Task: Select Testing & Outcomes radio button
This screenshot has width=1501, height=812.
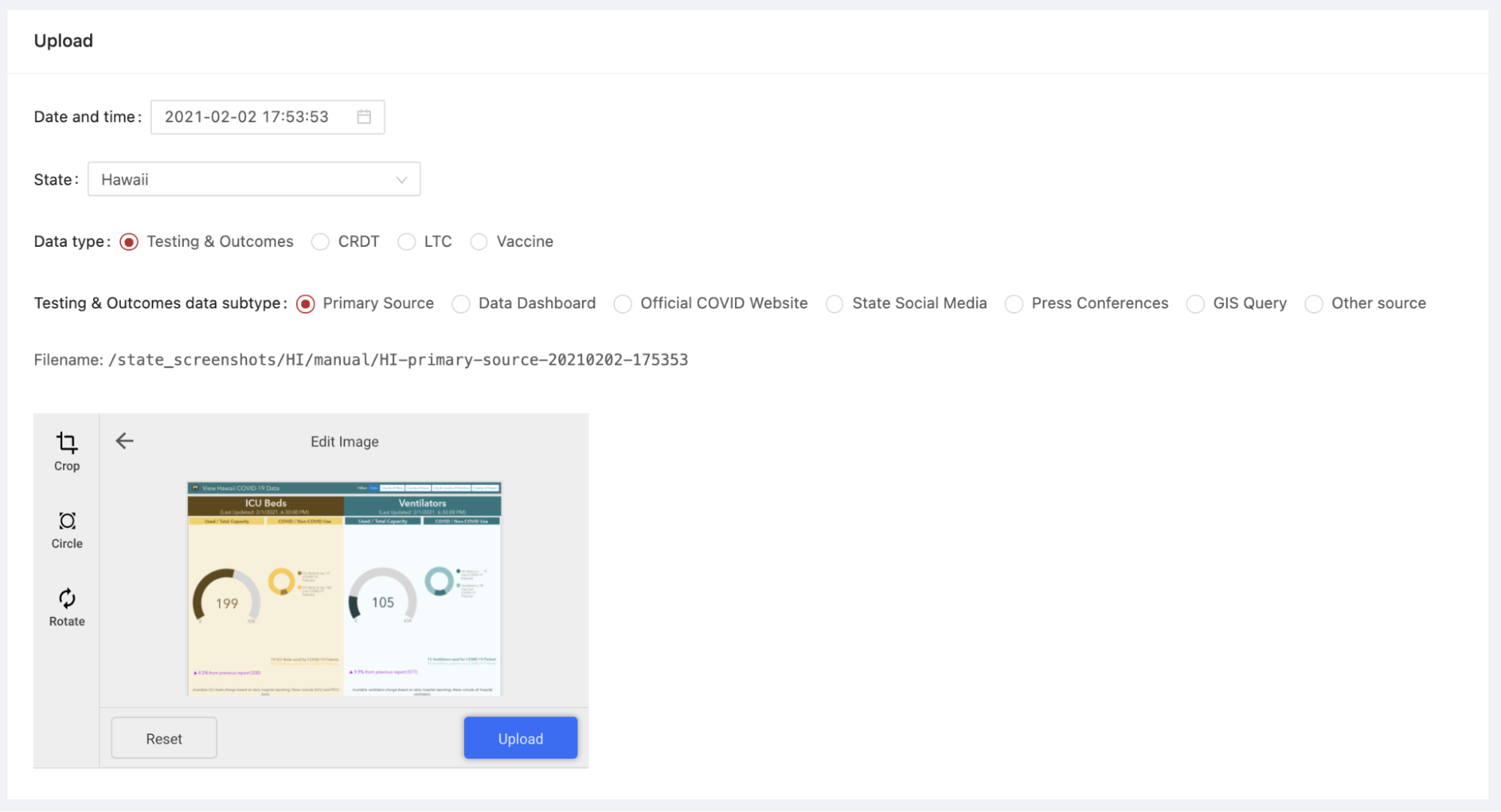Action: tap(129, 242)
